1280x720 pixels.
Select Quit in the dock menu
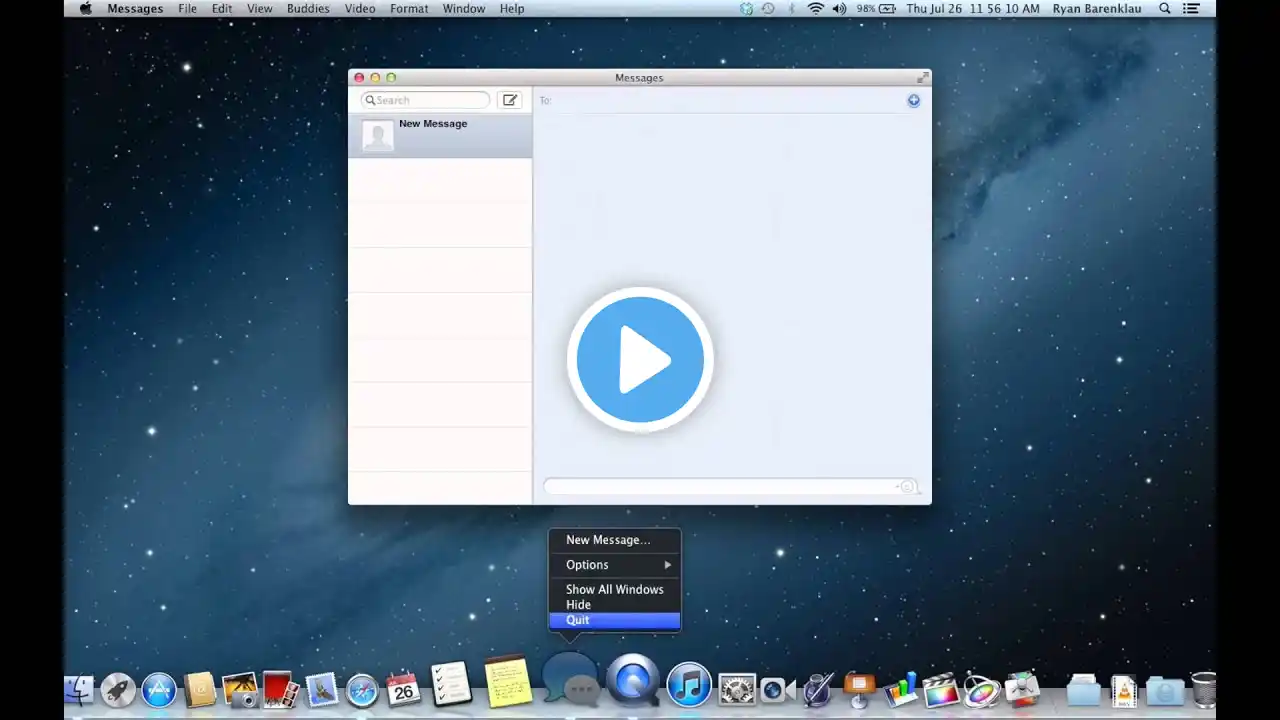pos(614,620)
